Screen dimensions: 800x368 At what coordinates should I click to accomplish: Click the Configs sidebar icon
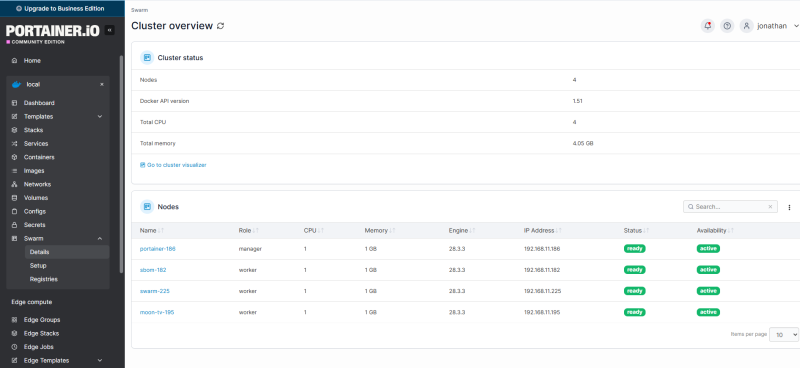point(14,211)
